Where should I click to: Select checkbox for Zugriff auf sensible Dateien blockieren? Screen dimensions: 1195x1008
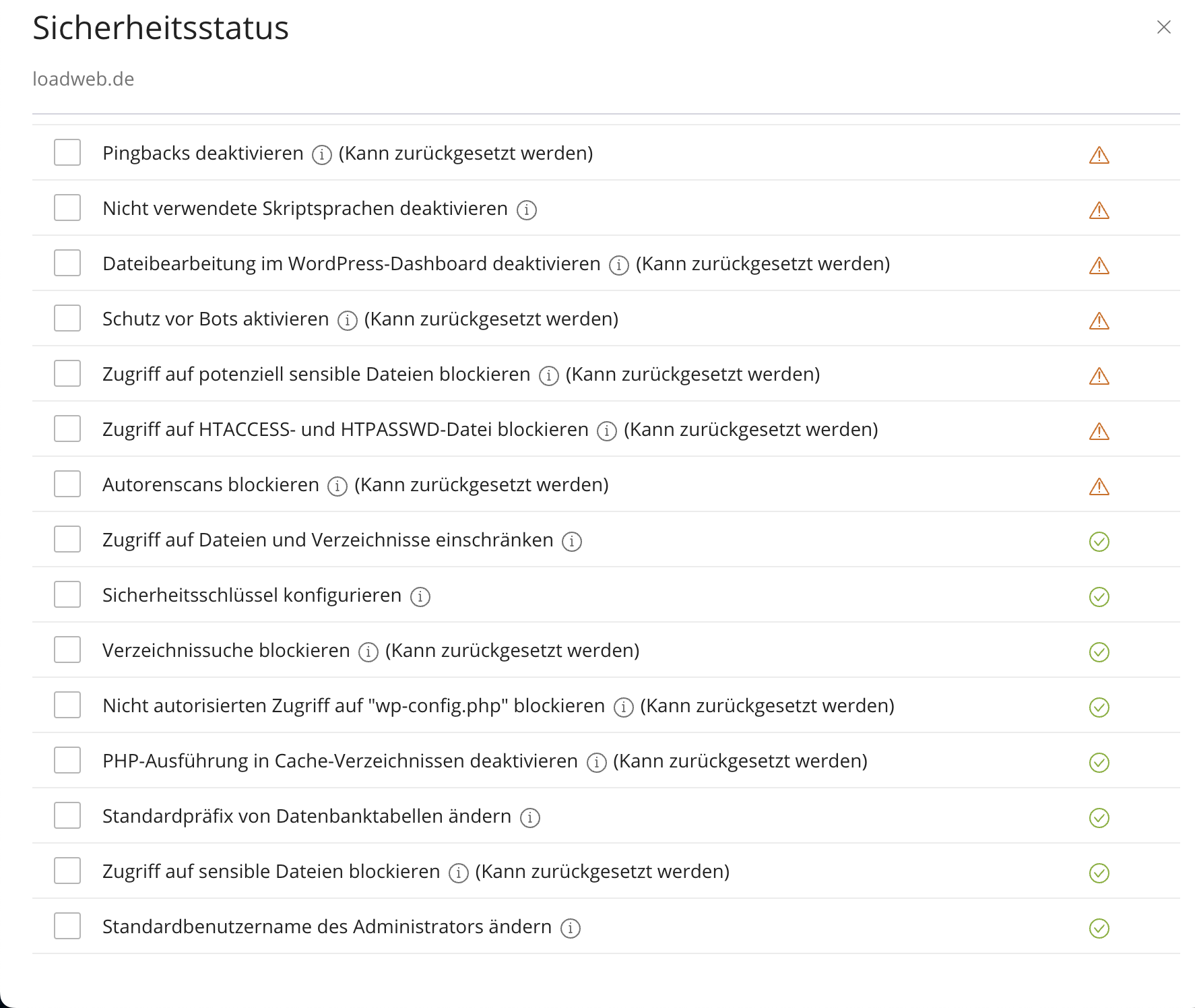click(x=67, y=871)
